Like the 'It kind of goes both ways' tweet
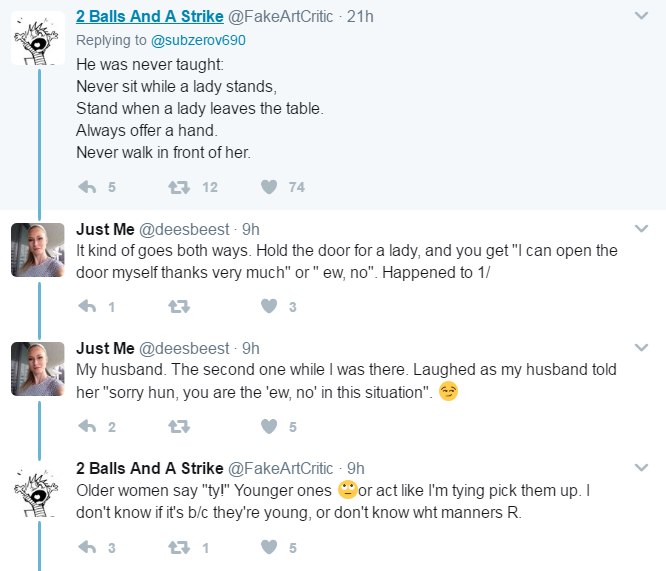The width and height of the screenshot is (666, 571). [269, 306]
